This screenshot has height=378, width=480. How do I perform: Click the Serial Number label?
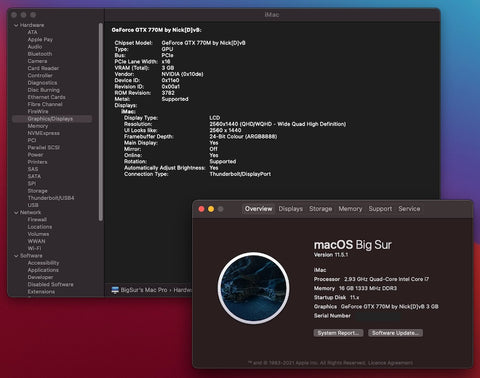point(332,316)
